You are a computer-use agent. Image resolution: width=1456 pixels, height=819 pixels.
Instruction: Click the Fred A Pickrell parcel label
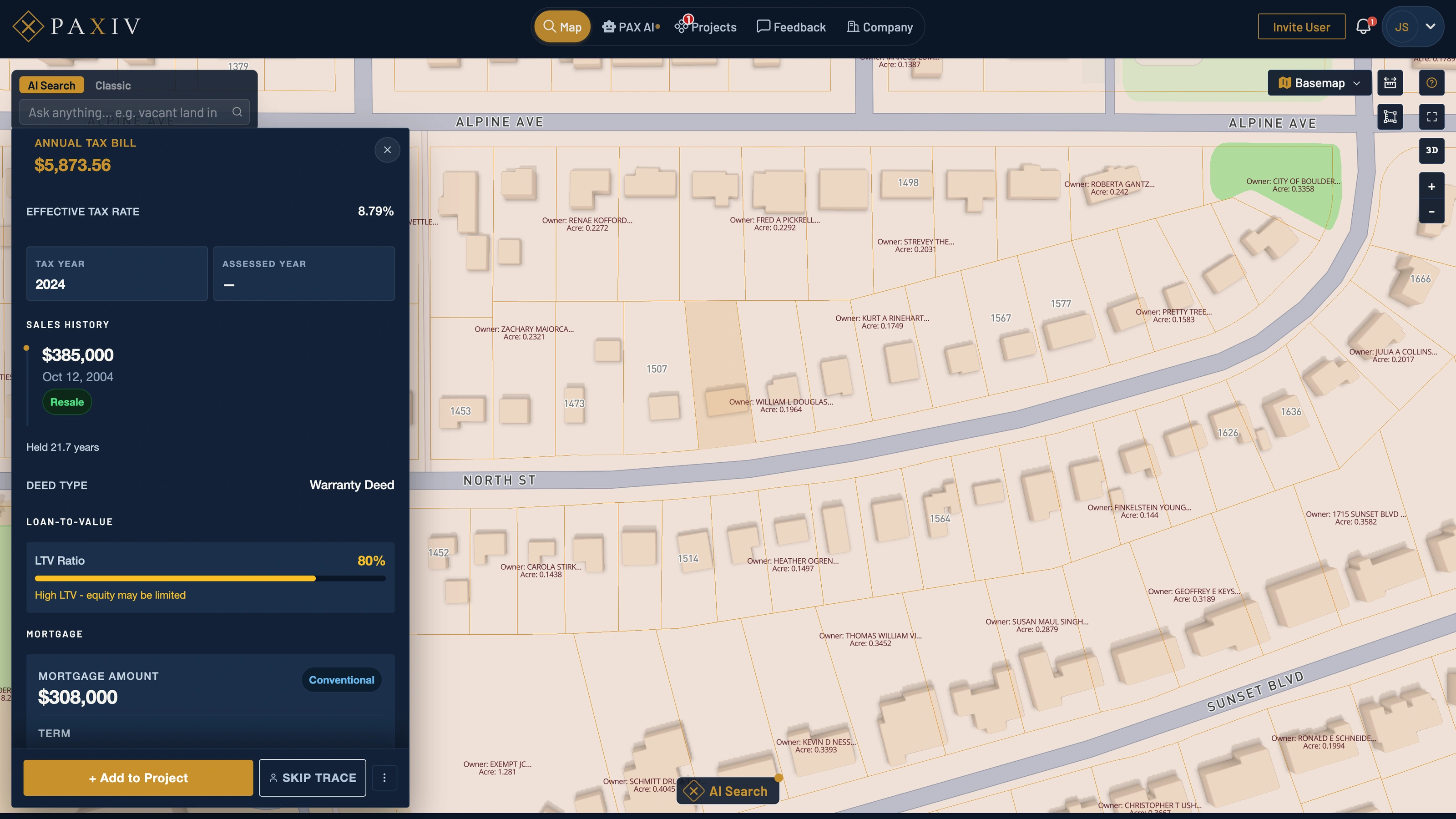point(774,224)
